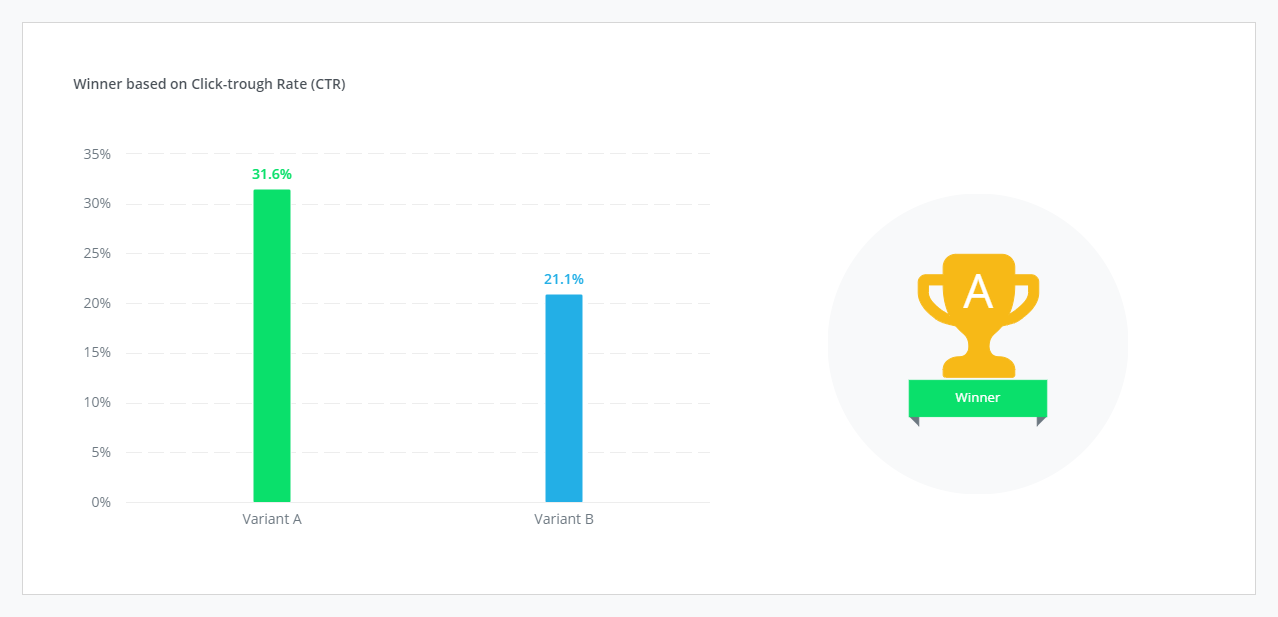Click the right ribbon fold tail under Winner
The image size is (1278, 617).
[1041, 422]
